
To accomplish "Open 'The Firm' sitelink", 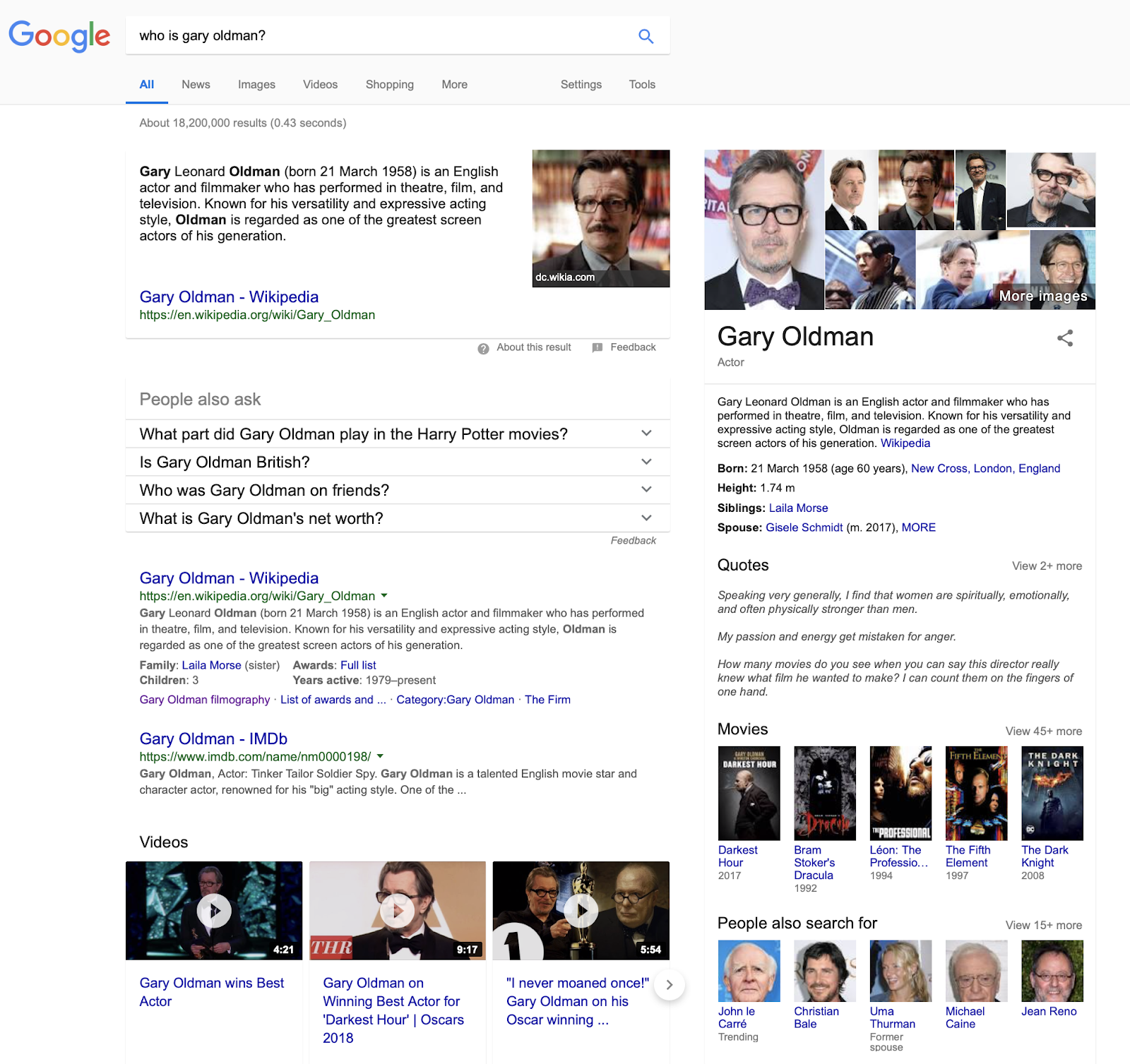I will 547,700.
